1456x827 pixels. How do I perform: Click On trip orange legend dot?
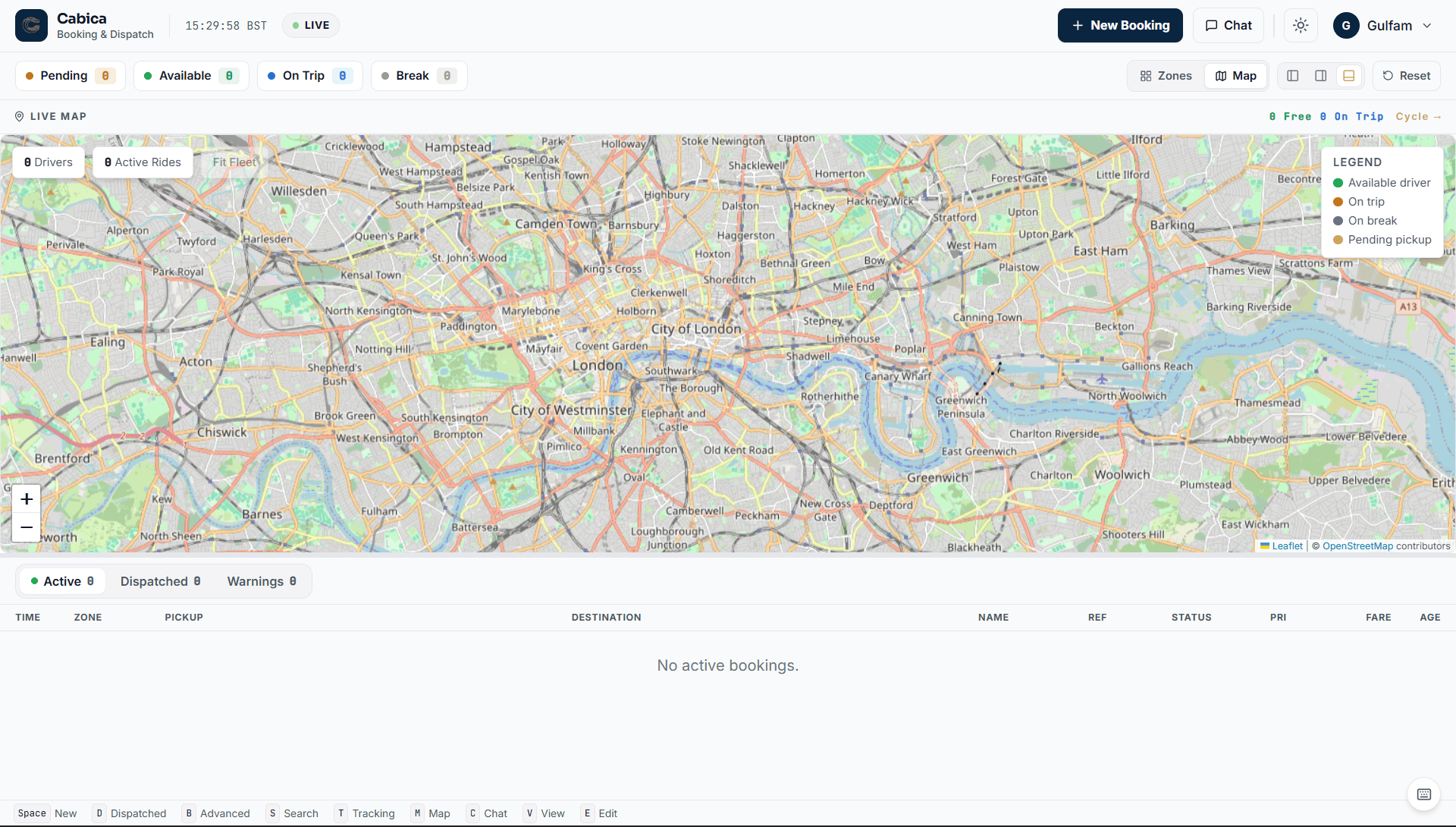[x=1338, y=202]
